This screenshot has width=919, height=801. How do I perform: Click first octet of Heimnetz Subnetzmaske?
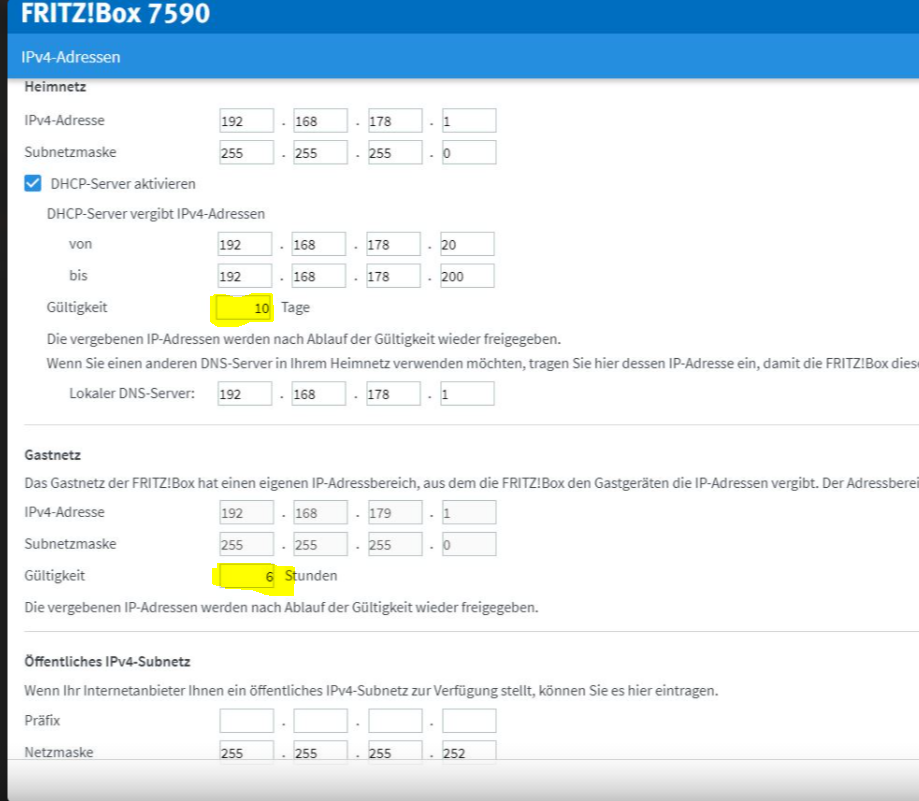point(246,152)
